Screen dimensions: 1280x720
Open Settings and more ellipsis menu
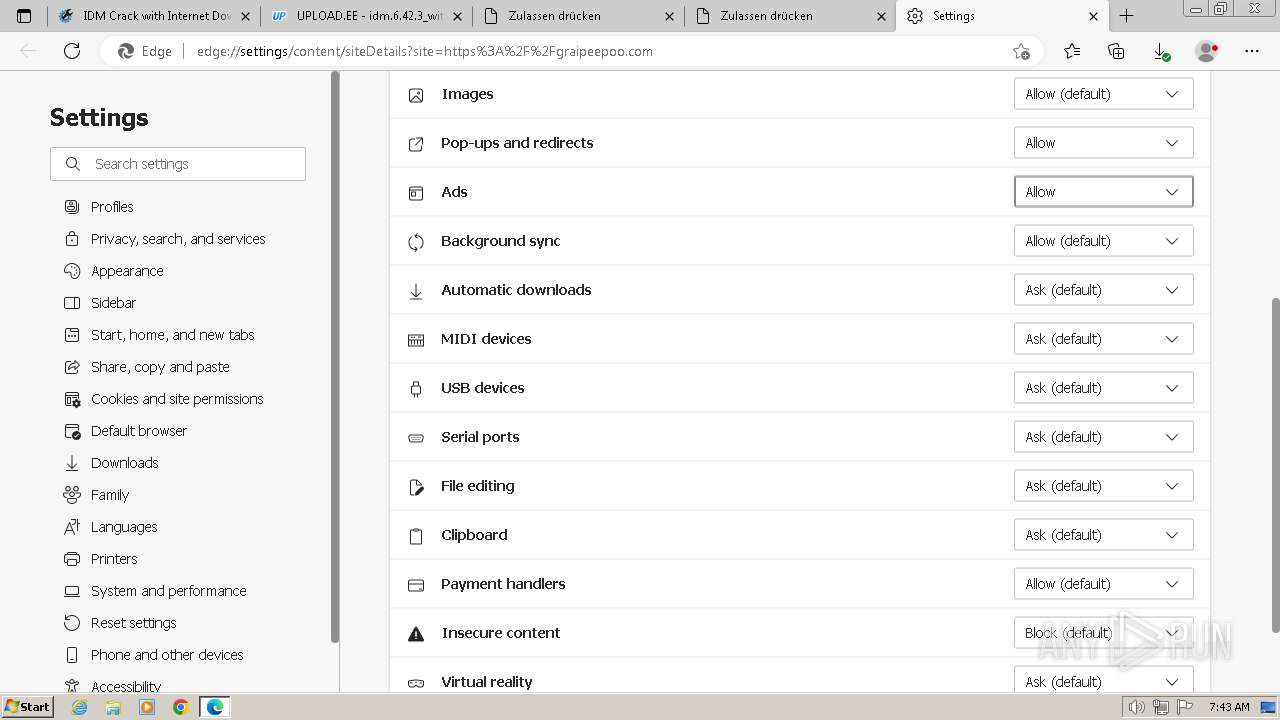(x=1252, y=51)
